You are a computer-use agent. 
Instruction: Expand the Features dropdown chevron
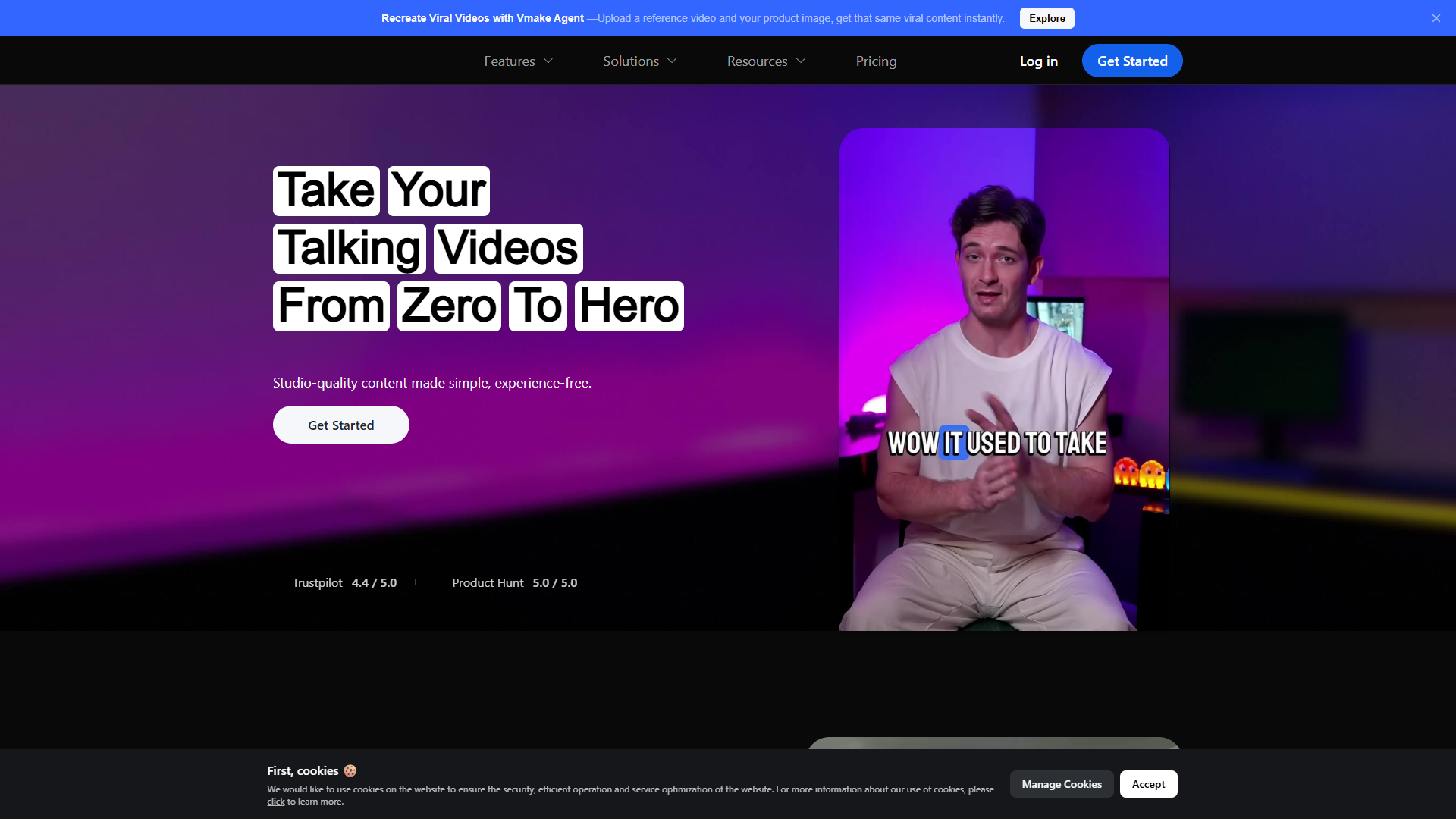tap(548, 61)
